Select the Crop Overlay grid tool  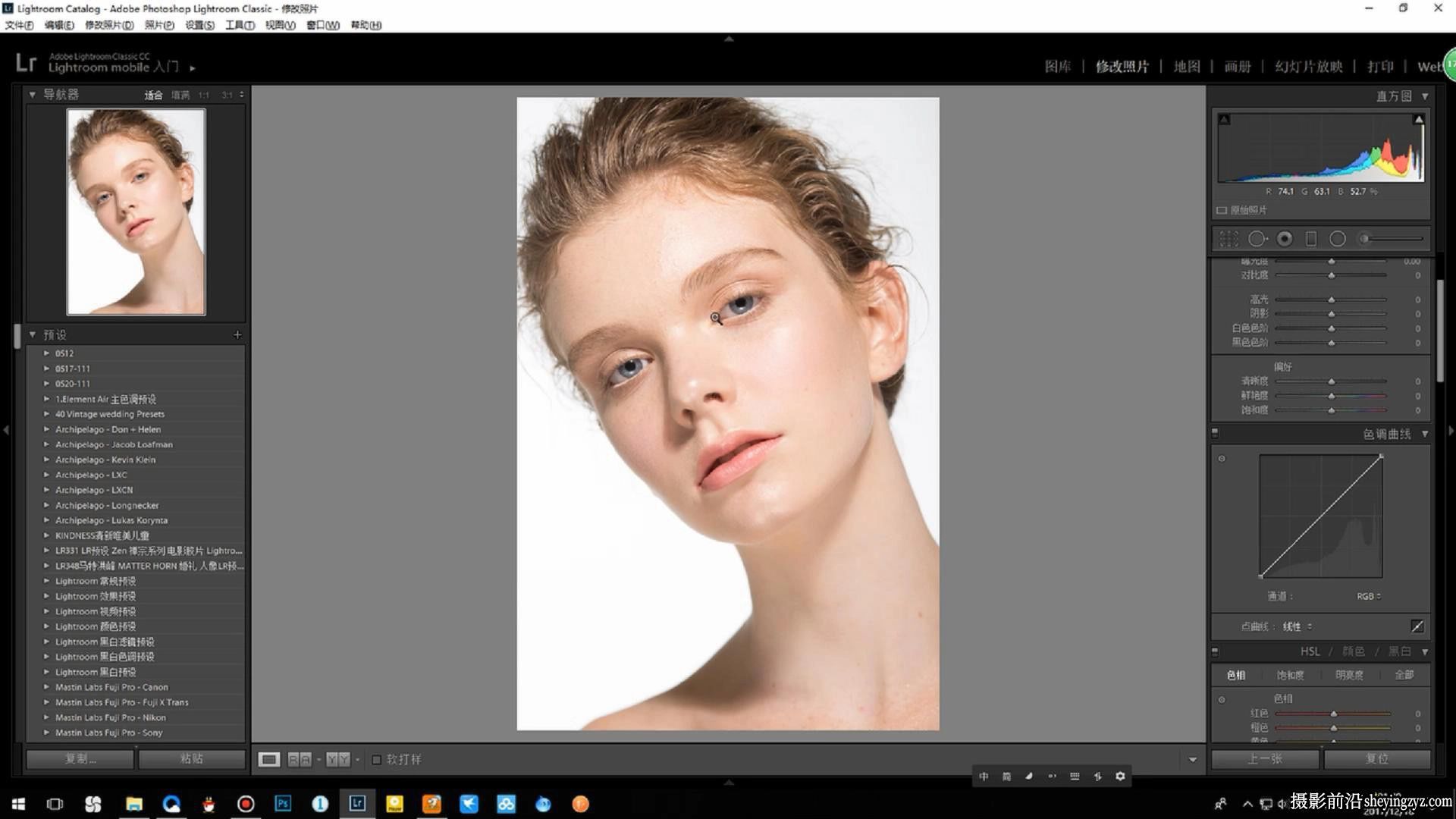click(x=1228, y=239)
